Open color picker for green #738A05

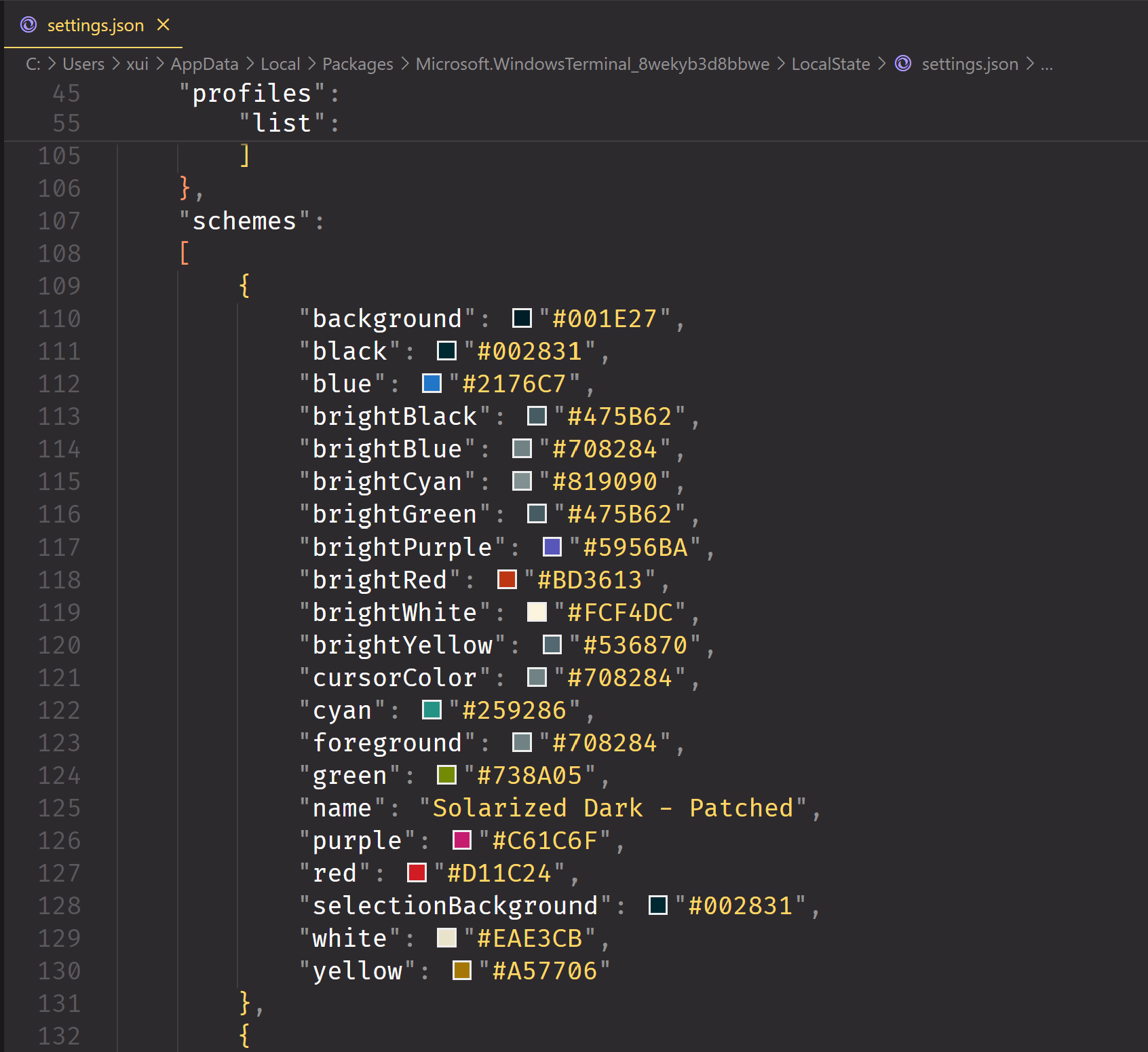point(446,775)
